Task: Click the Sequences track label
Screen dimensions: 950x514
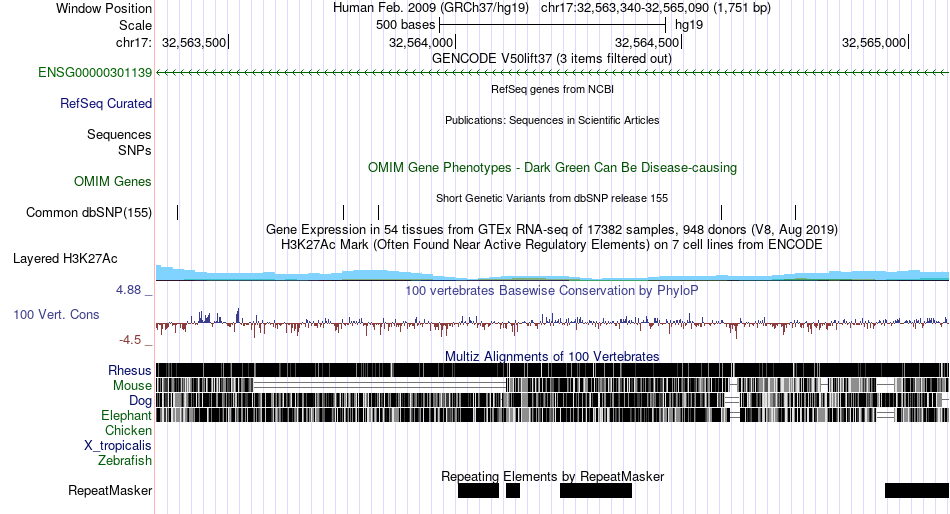Action: coord(119,135)
